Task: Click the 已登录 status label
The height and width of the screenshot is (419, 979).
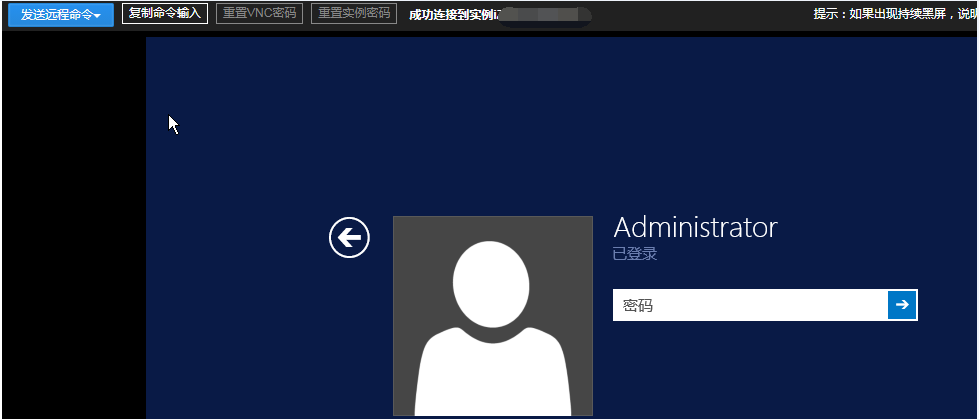Action: click(634, 254)
